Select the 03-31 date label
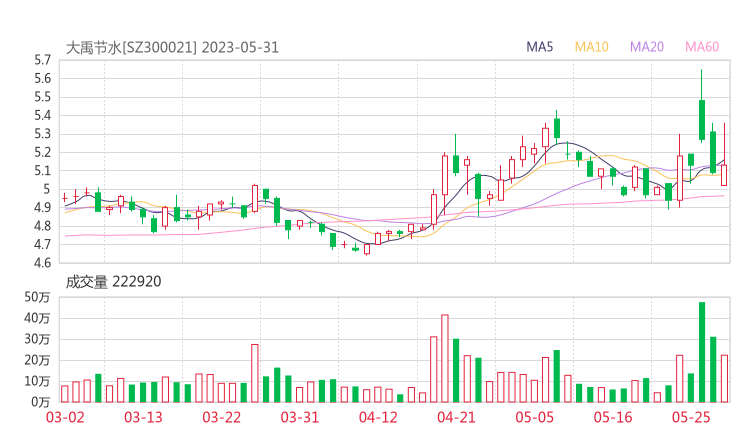This screenshot has width=740, height=440. click(x=300, y=418)
